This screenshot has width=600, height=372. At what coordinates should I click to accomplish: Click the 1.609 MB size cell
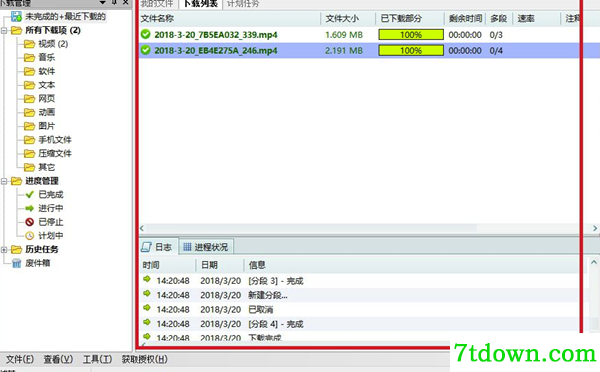(344, 35)
